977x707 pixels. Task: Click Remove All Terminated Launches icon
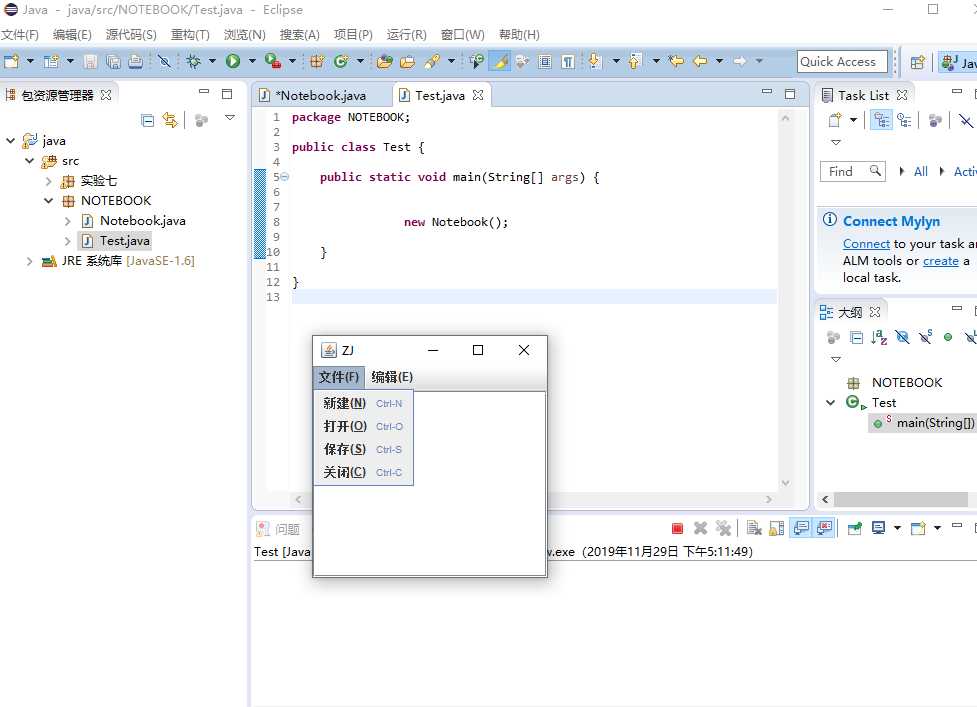click(723, 528)
